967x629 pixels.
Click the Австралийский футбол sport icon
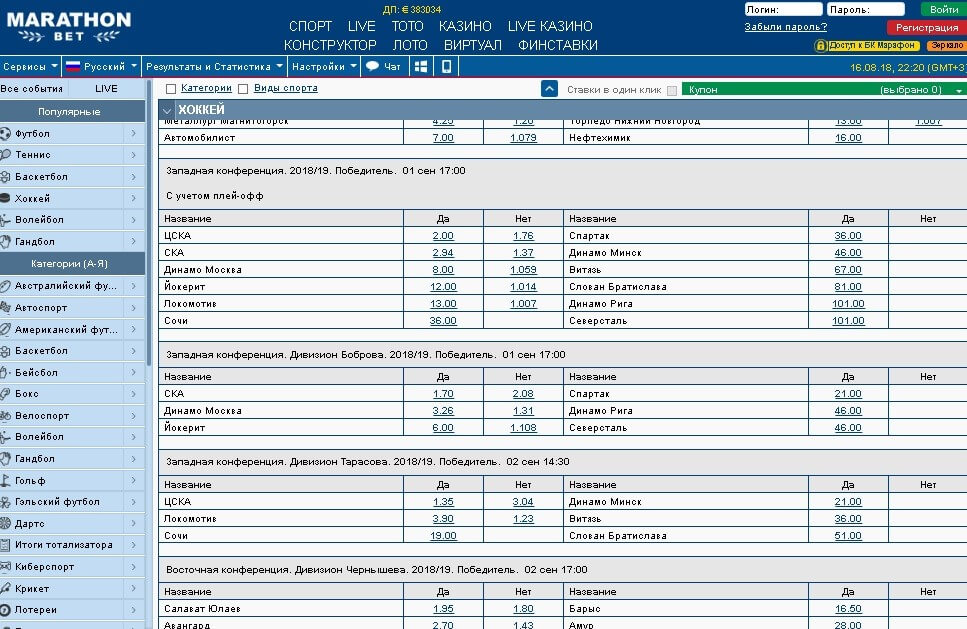coord(6,286)
